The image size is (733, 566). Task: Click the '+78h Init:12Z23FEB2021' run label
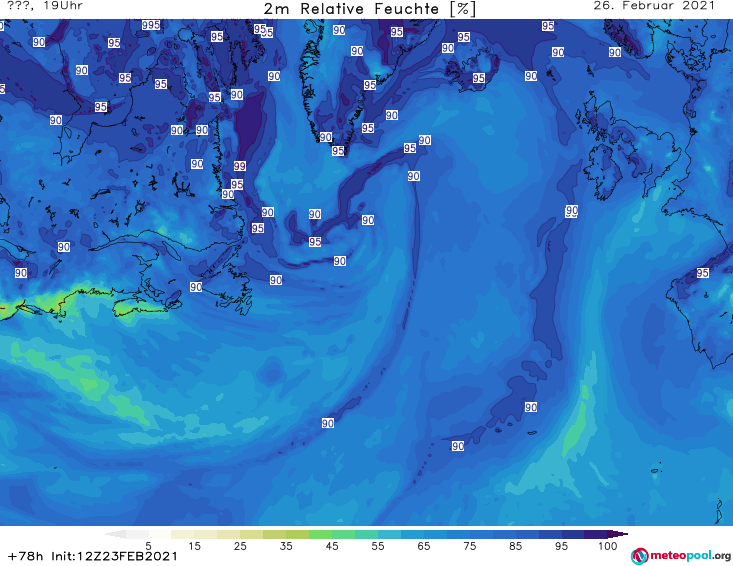(93, 556)
